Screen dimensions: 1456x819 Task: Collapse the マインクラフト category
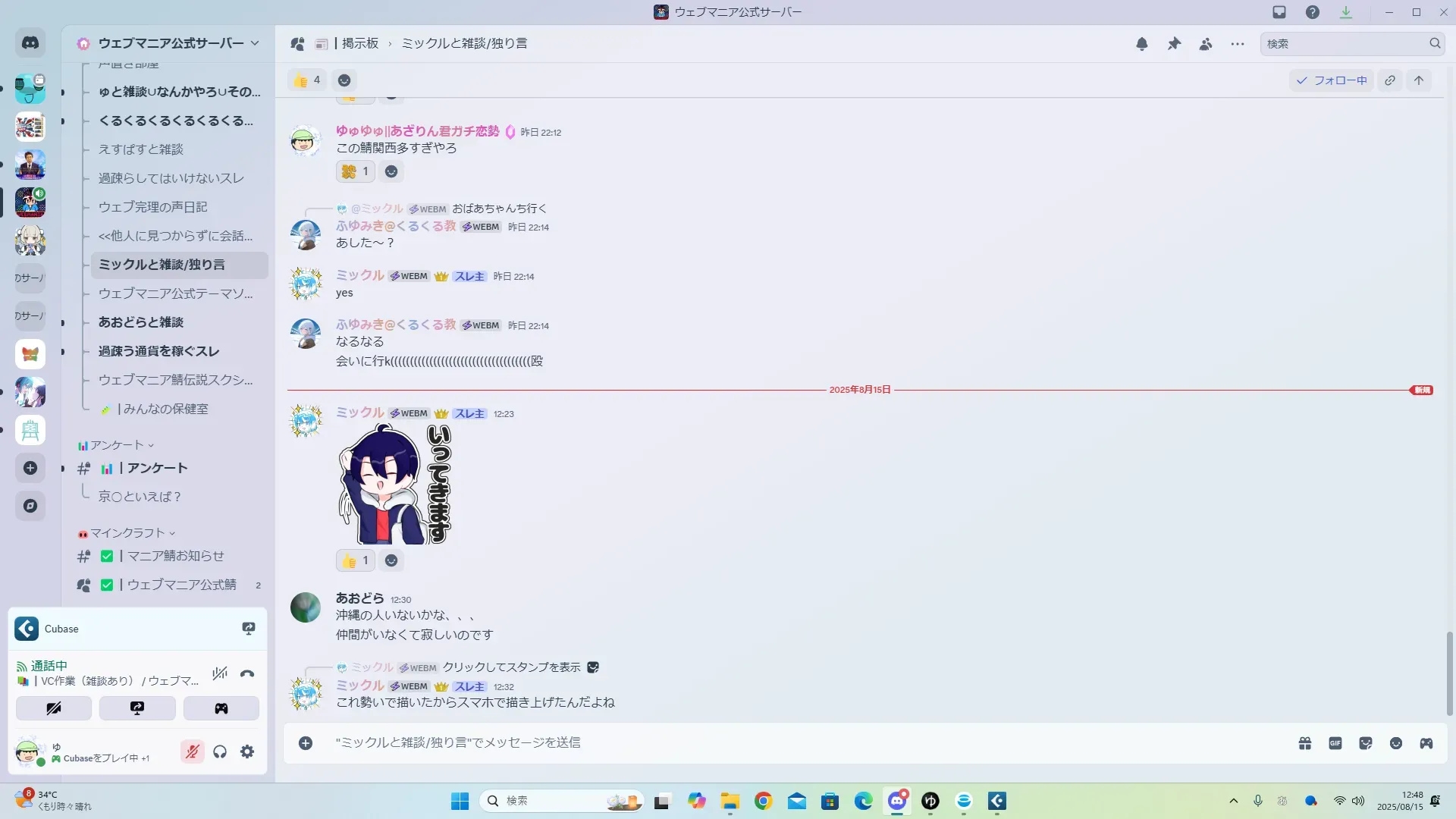(127, 533)
